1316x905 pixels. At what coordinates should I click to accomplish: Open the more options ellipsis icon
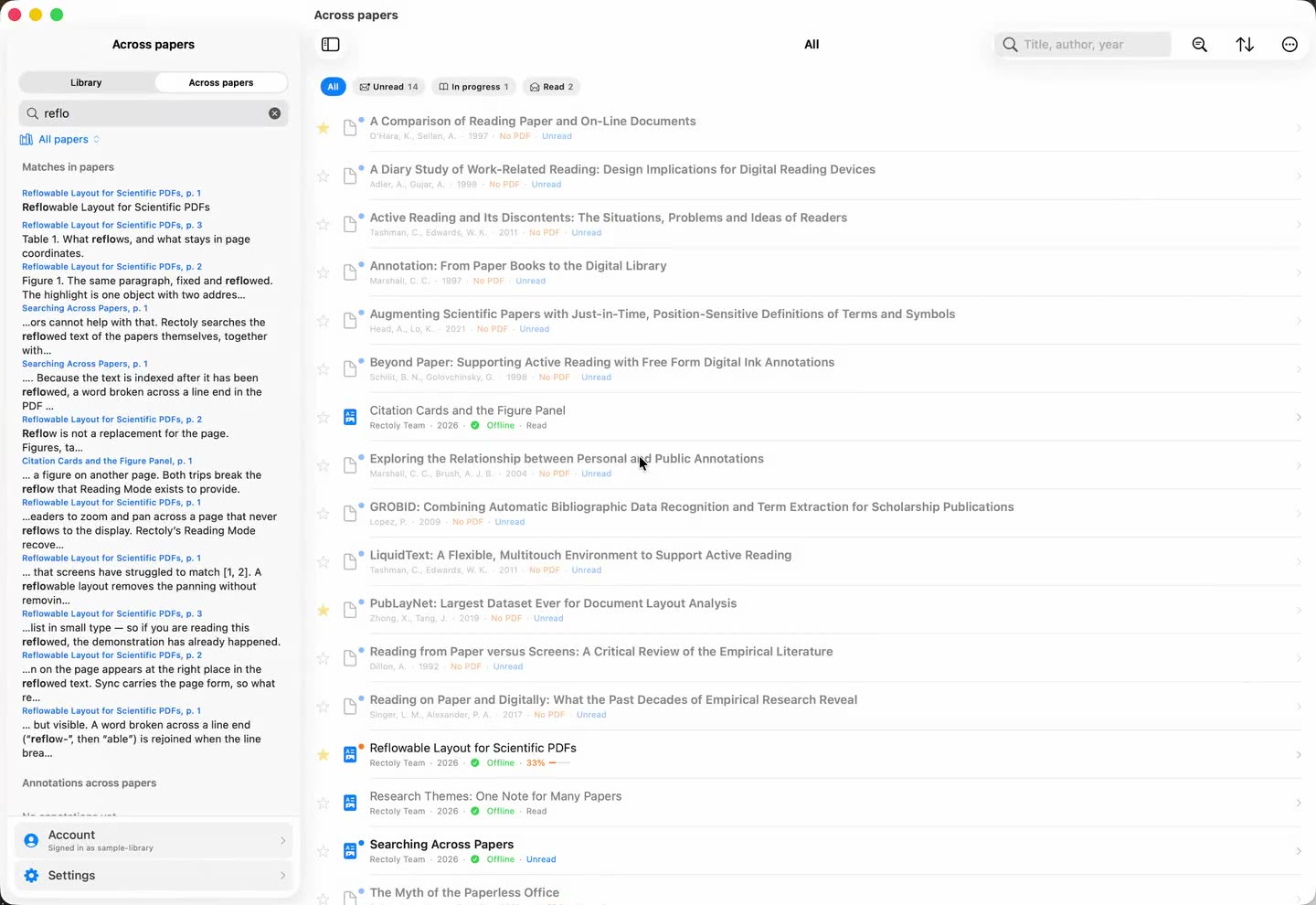point(1289,45)
